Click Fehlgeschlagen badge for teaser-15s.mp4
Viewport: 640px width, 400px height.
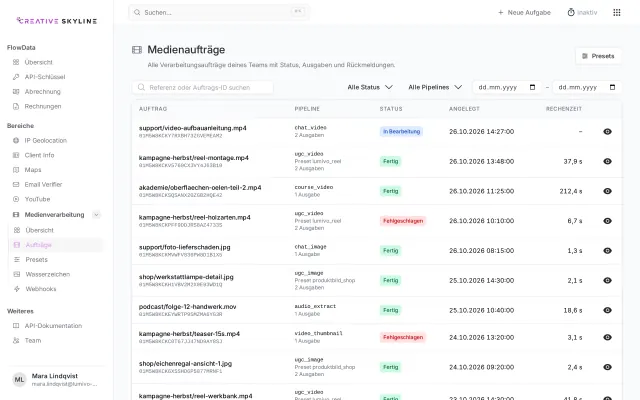coord(403,337)
